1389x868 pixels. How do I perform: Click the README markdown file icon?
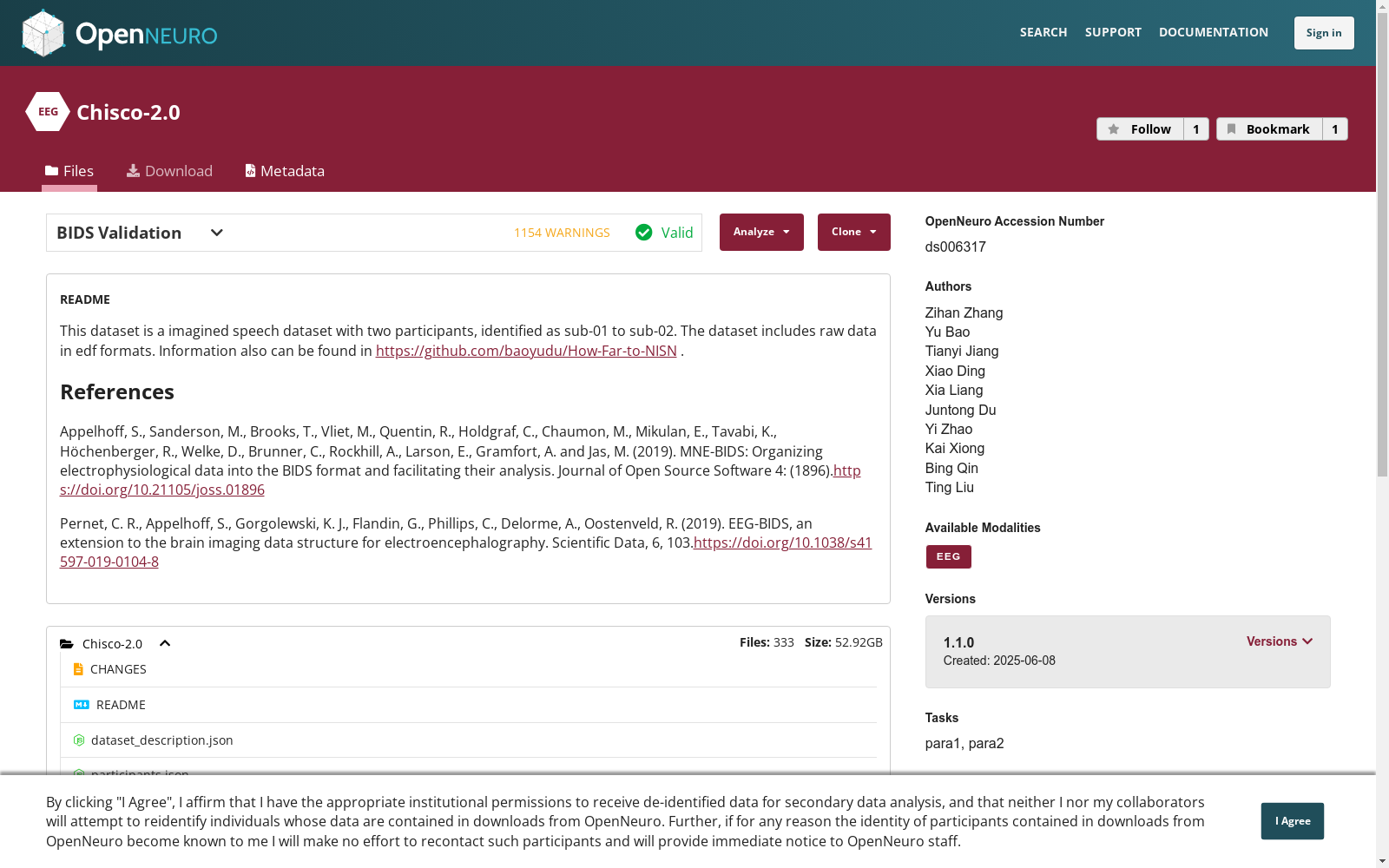(82, 705)
